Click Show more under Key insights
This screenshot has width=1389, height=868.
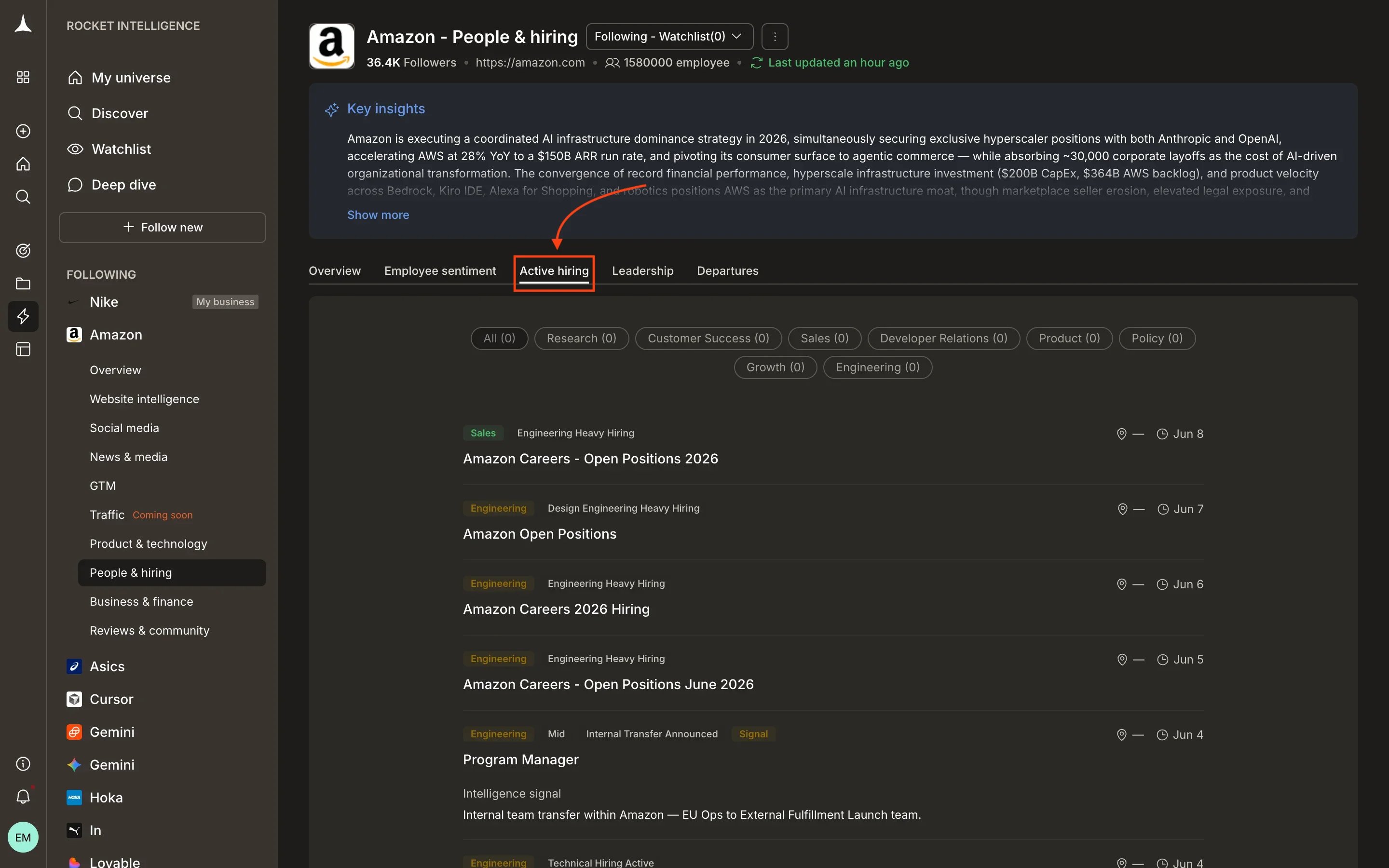click(x=378, y=215)
